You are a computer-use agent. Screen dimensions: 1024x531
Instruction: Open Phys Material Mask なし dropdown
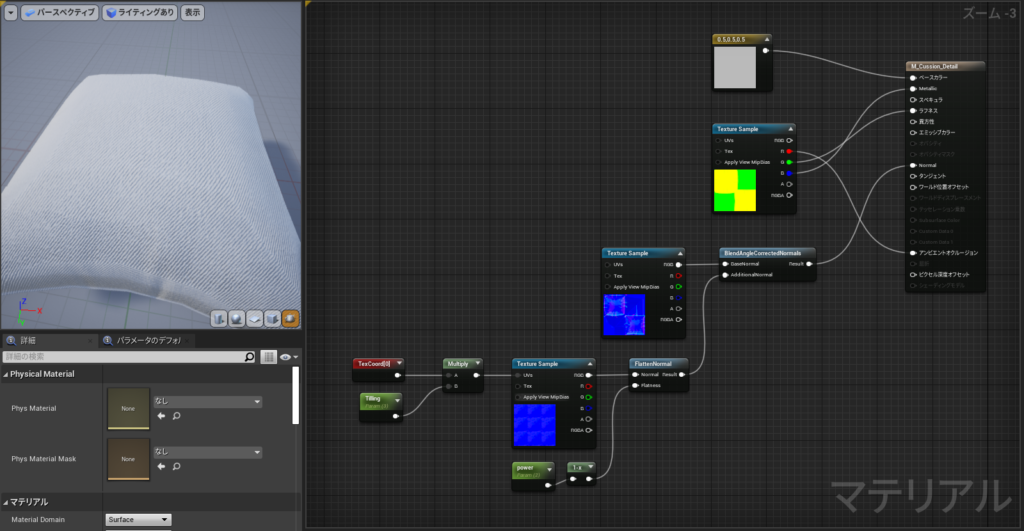tap(208, 452)
